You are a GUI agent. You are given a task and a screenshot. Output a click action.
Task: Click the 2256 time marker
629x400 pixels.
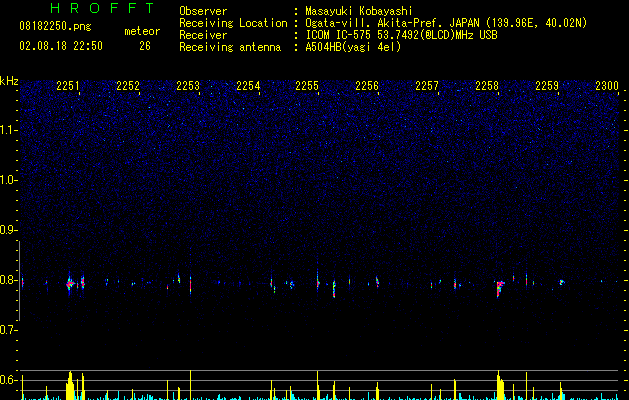(x=367, y=86)
